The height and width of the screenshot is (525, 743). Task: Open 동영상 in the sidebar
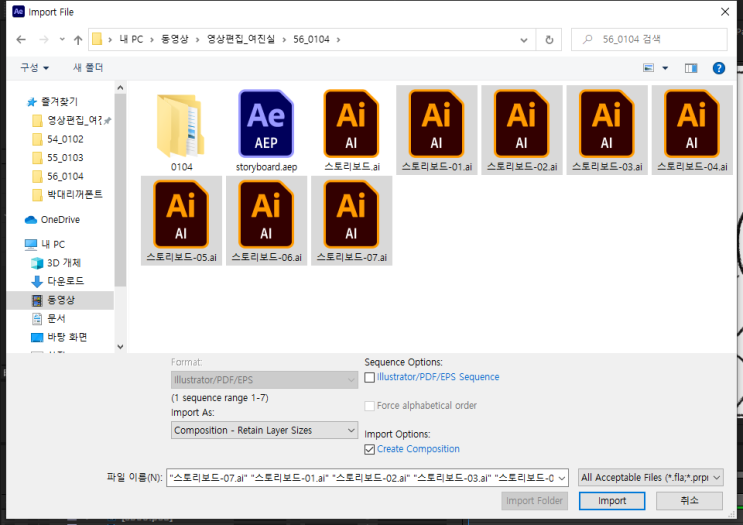pos(60,300)
